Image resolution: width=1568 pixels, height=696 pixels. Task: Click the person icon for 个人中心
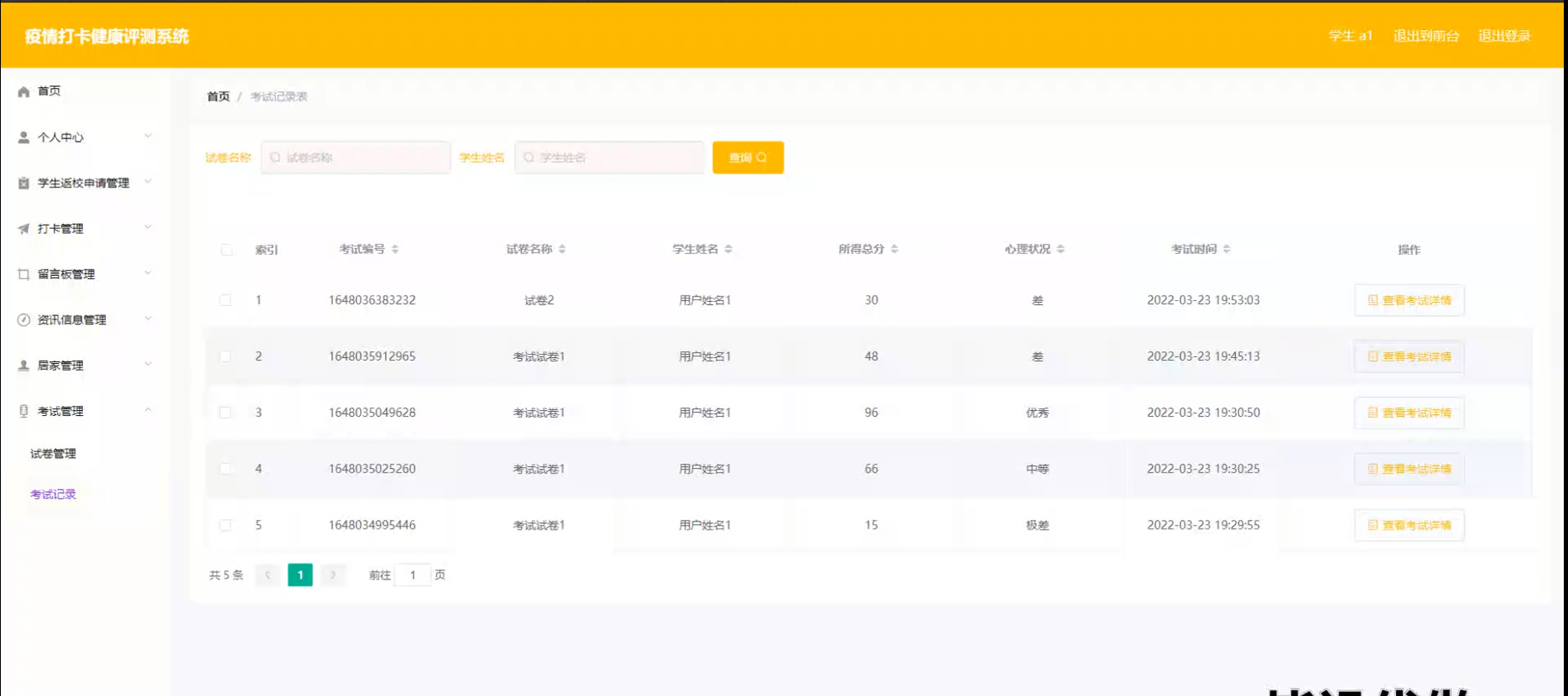[23, 138]
